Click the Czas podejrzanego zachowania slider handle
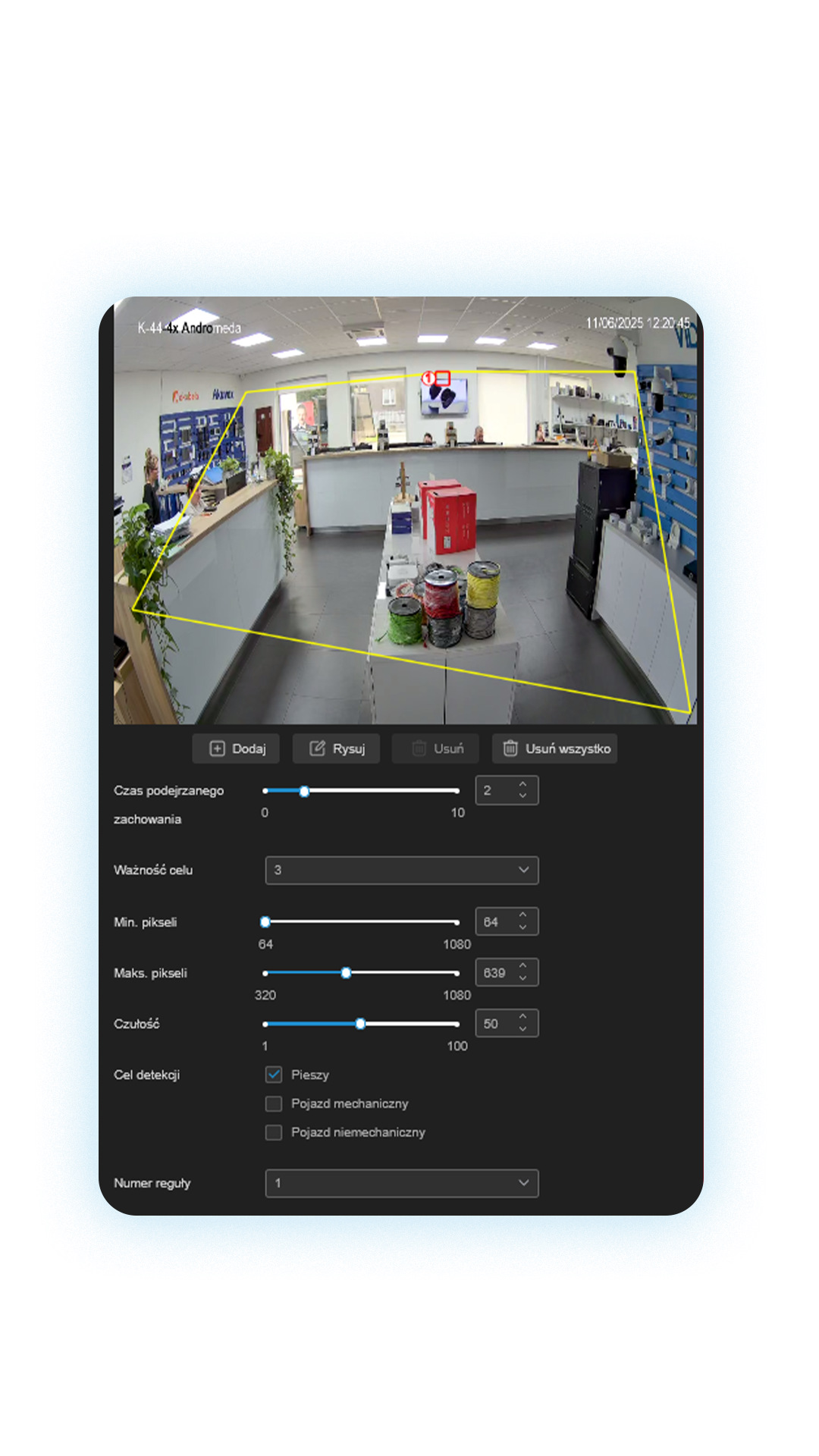 point(304,791)
